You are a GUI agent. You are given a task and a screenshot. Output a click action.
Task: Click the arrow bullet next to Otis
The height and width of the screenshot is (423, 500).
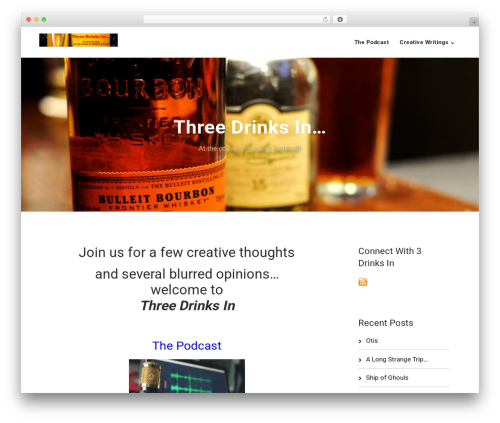pyautogui.click(x=360, y=341)
